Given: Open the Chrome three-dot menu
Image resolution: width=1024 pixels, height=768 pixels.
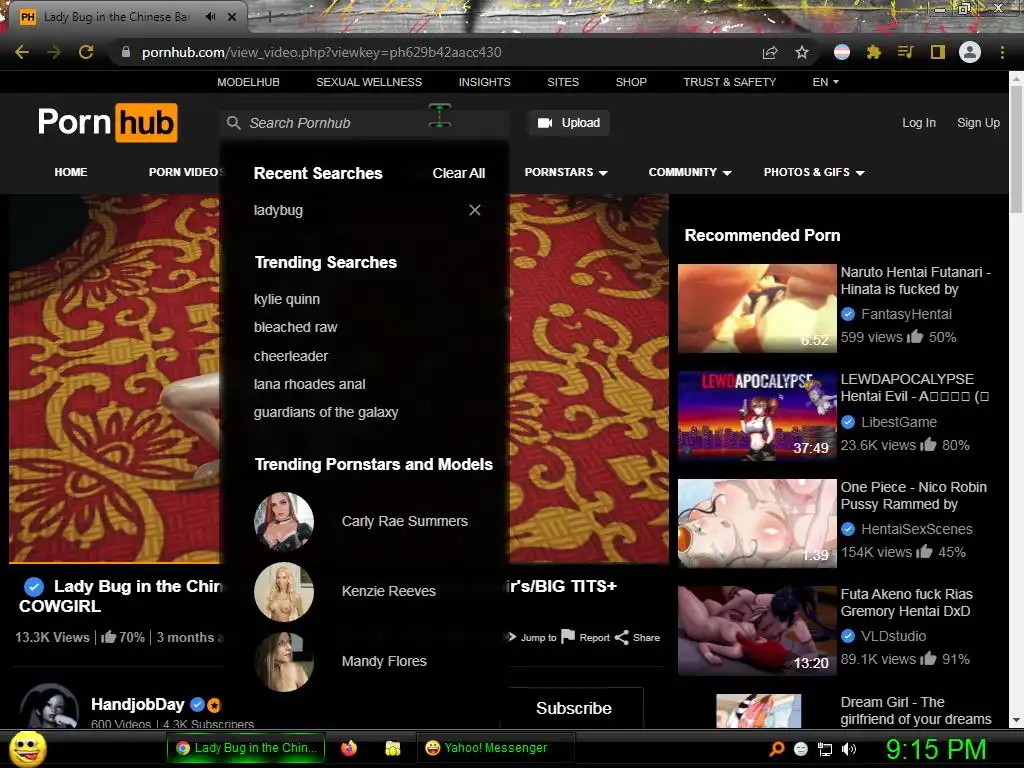Looking at the screenshot, I should click(x=1002, y=52).
